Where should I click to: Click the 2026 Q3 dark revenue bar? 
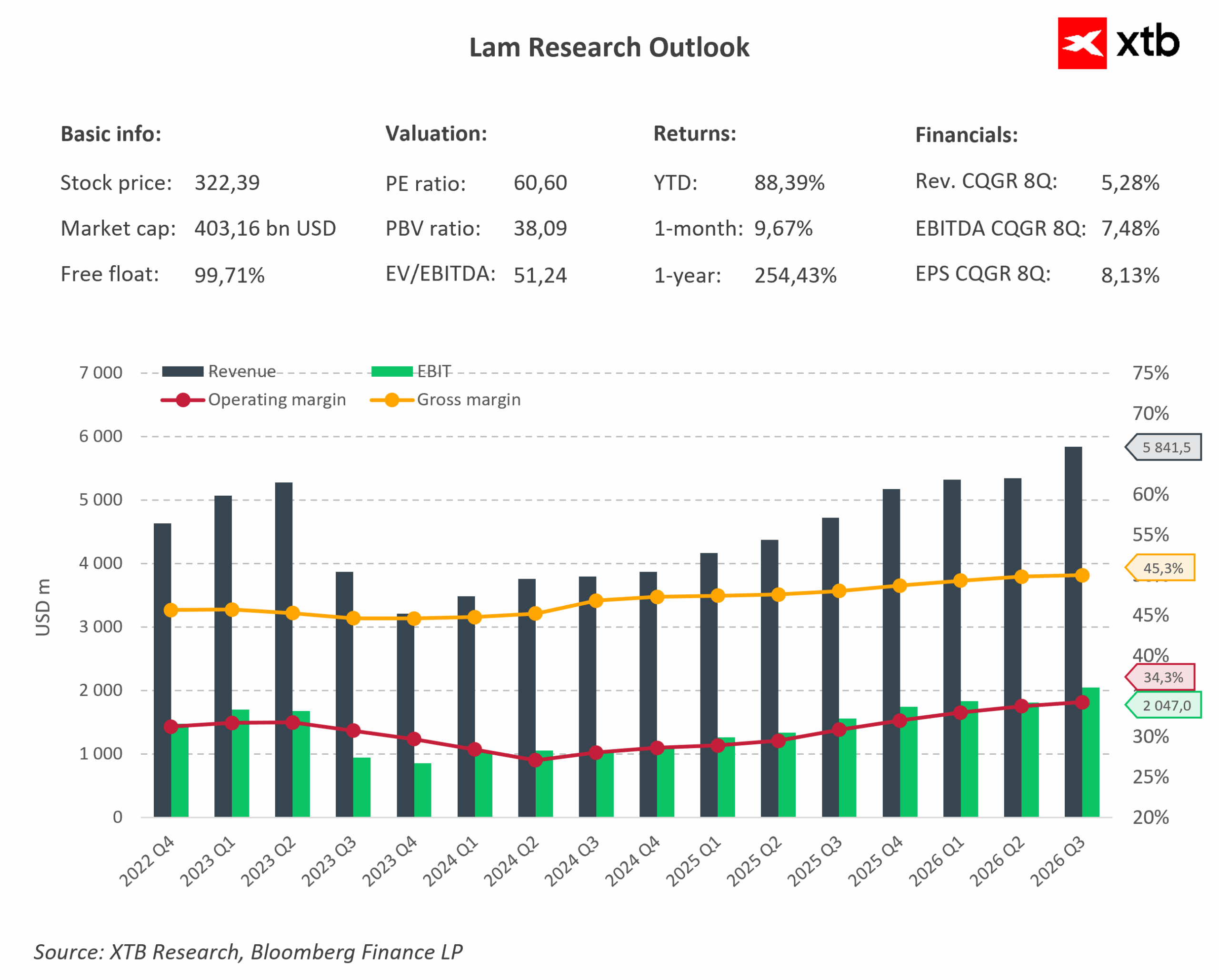point(1073,631)
